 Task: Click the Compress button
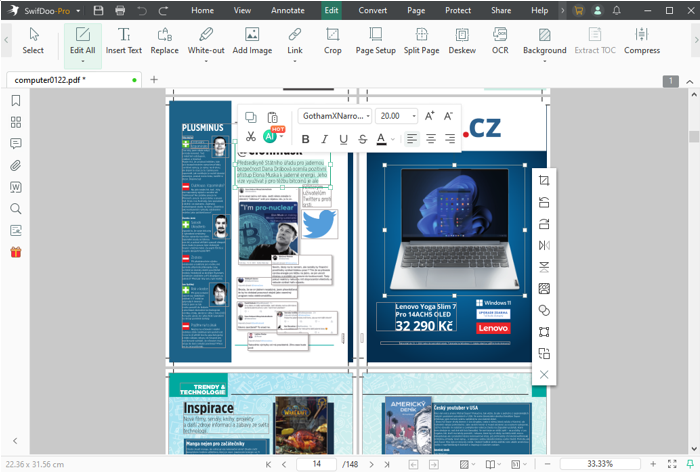pos(641,40)
